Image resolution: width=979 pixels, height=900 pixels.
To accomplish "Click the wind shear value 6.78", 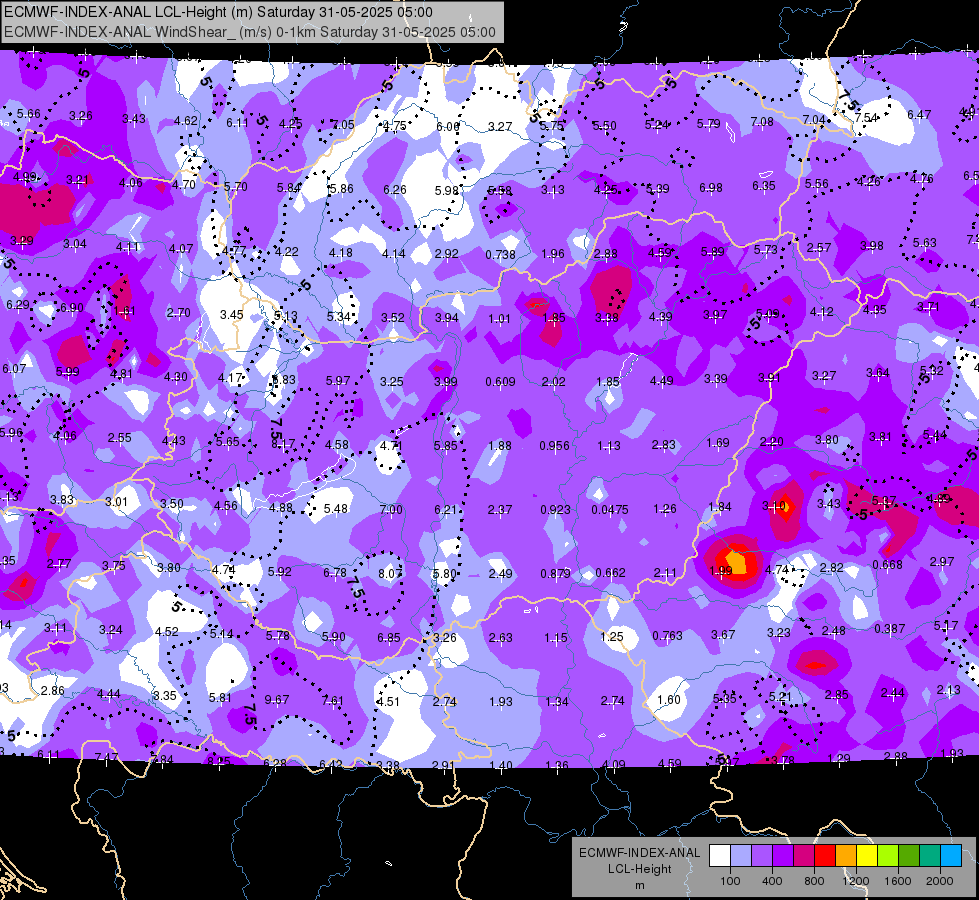I will click(x=335, y=573).
